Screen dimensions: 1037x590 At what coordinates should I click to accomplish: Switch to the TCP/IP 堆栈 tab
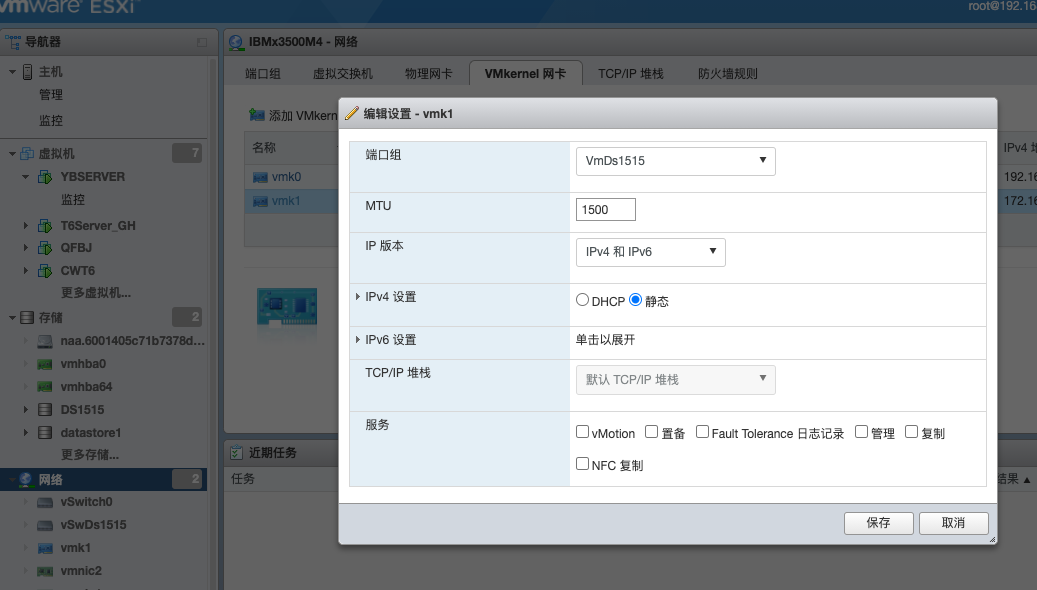(x=630, y=74)
